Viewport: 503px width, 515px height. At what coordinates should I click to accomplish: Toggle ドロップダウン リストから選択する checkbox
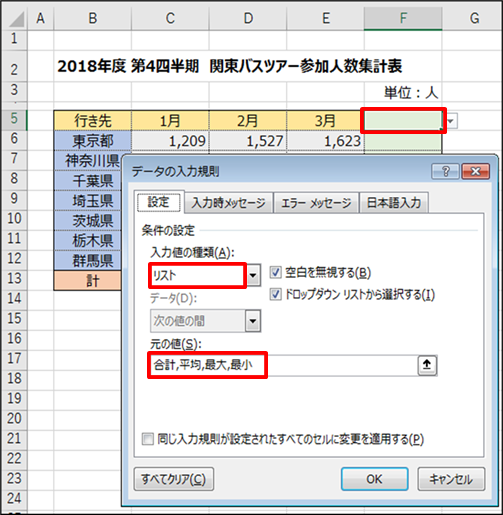coord(275,294)
